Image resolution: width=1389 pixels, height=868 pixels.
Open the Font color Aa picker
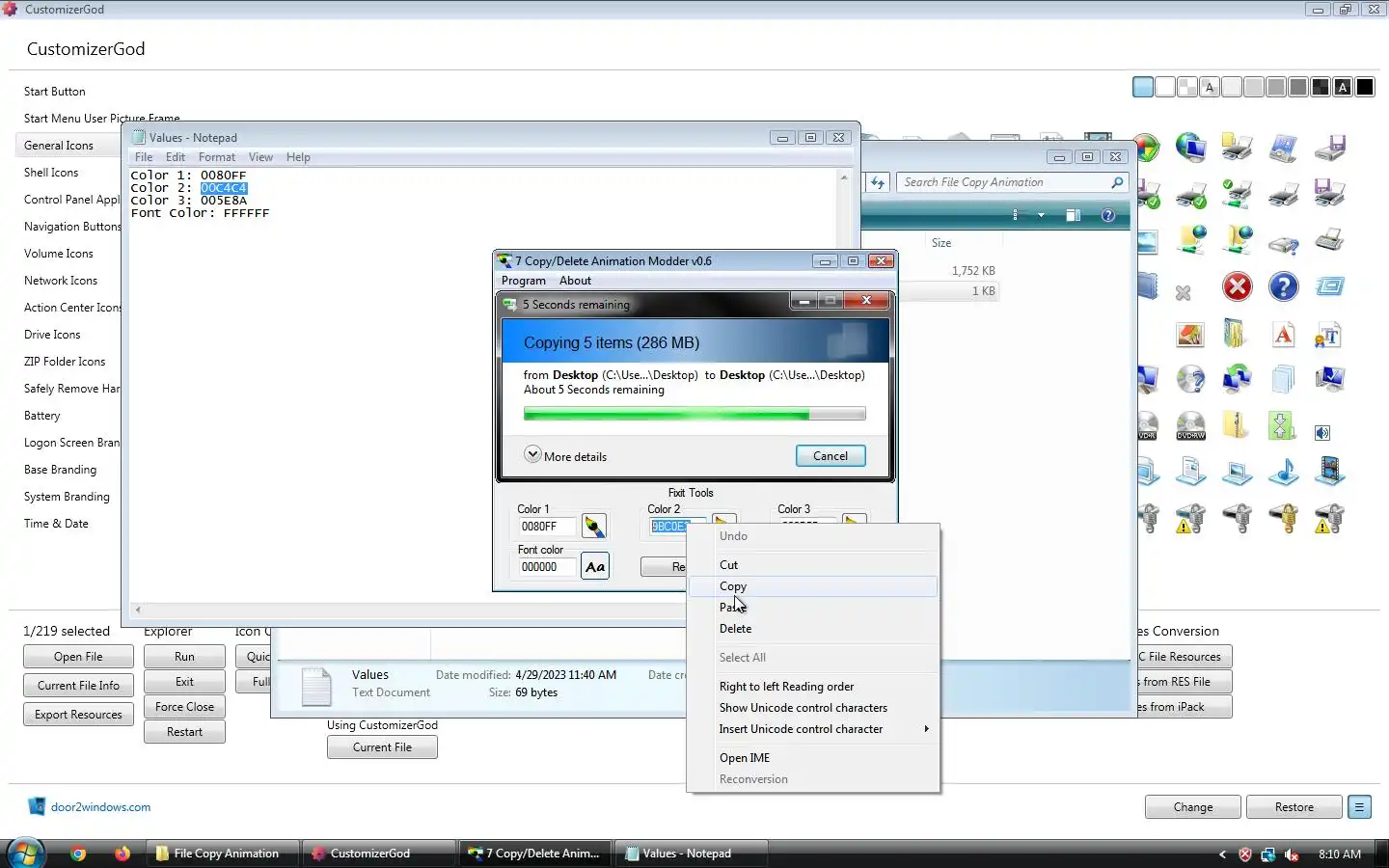coord(595,566)
